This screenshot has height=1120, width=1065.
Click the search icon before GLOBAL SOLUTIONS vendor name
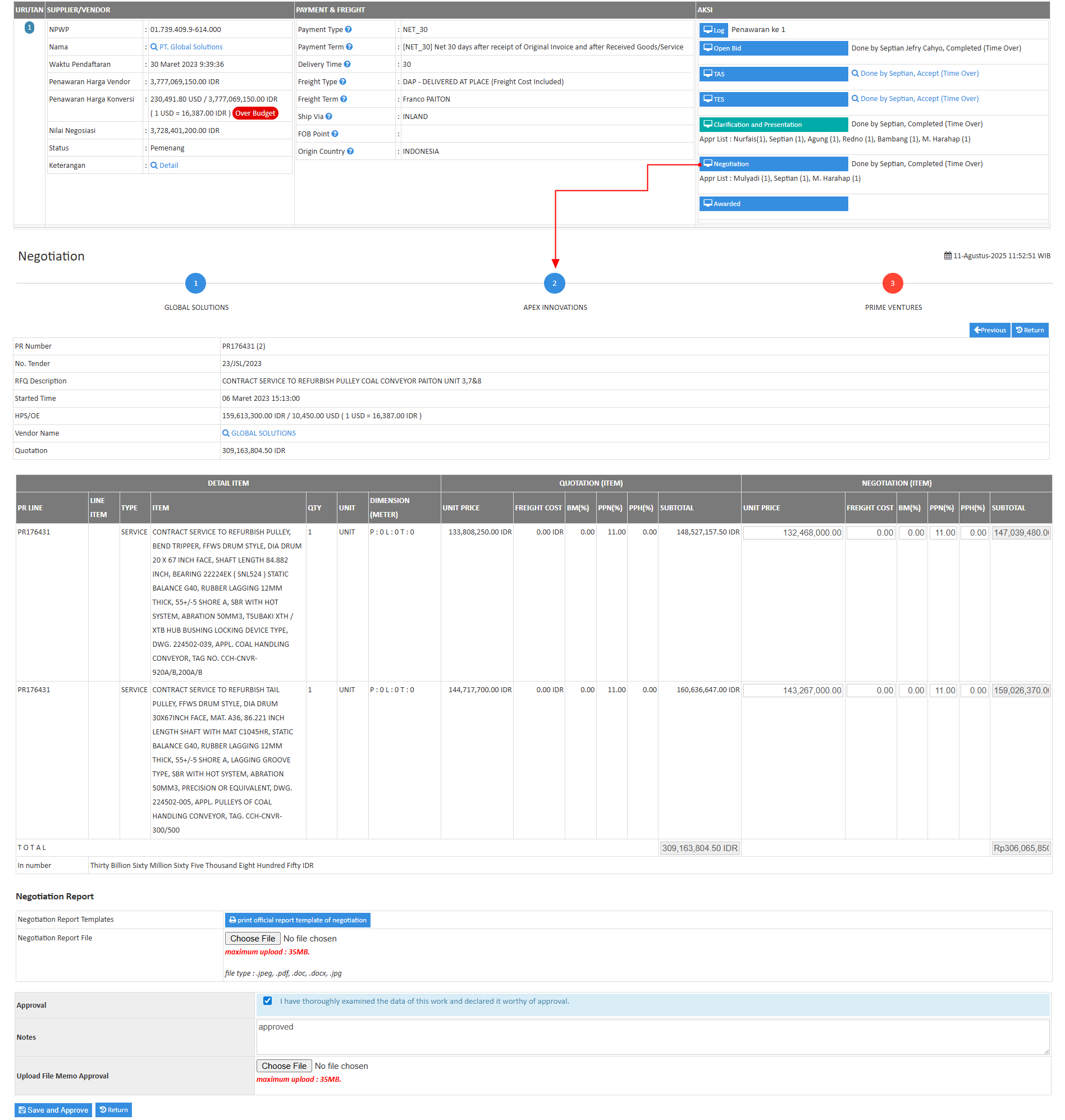tap(225, 433)
